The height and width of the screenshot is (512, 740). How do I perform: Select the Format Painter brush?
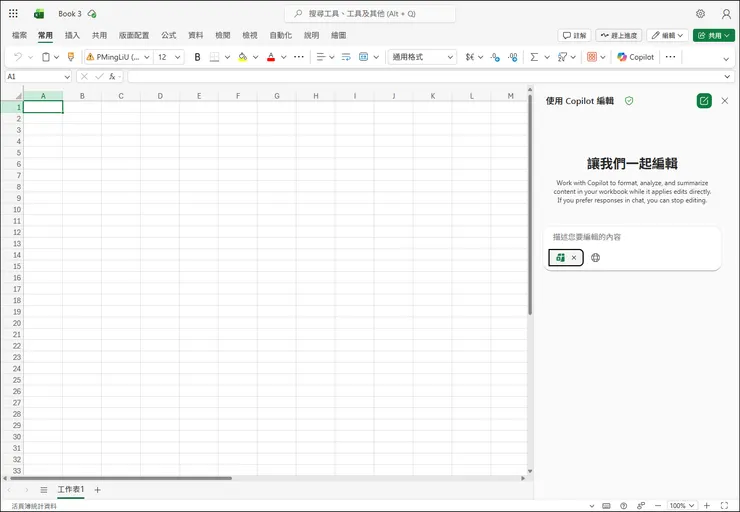71,57
